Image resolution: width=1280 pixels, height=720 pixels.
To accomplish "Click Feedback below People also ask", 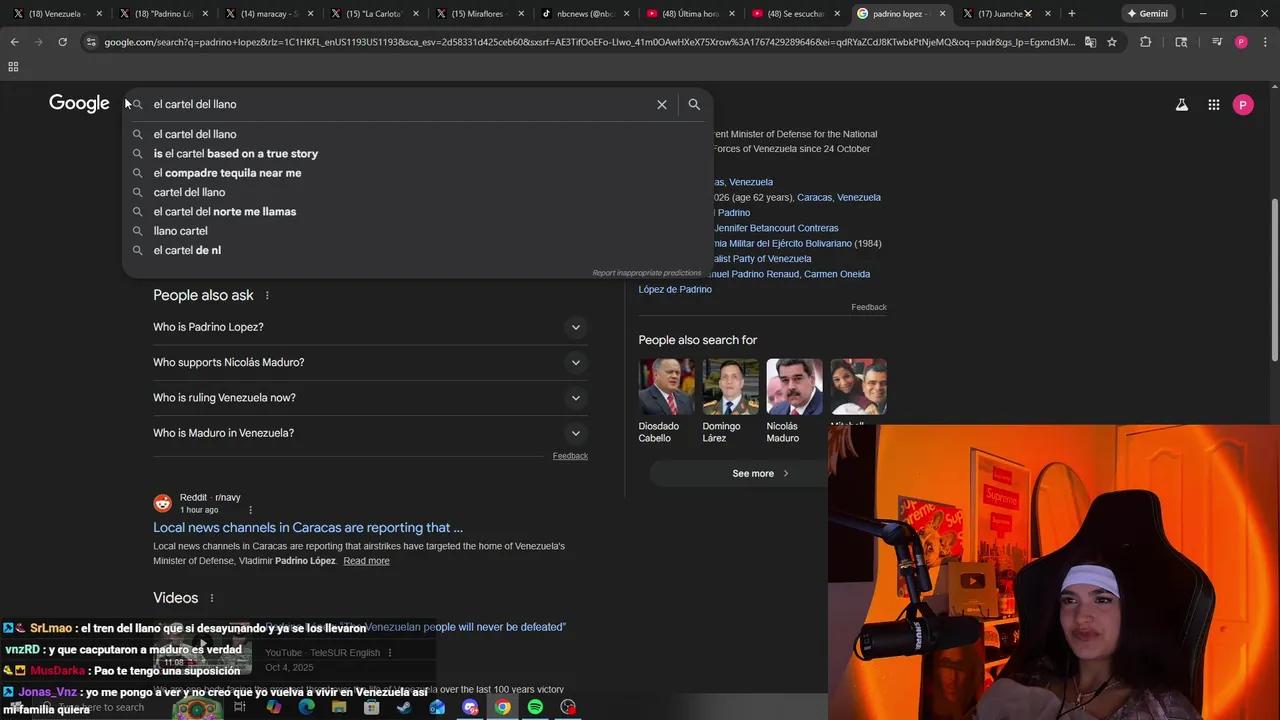I will coord(570,456).
